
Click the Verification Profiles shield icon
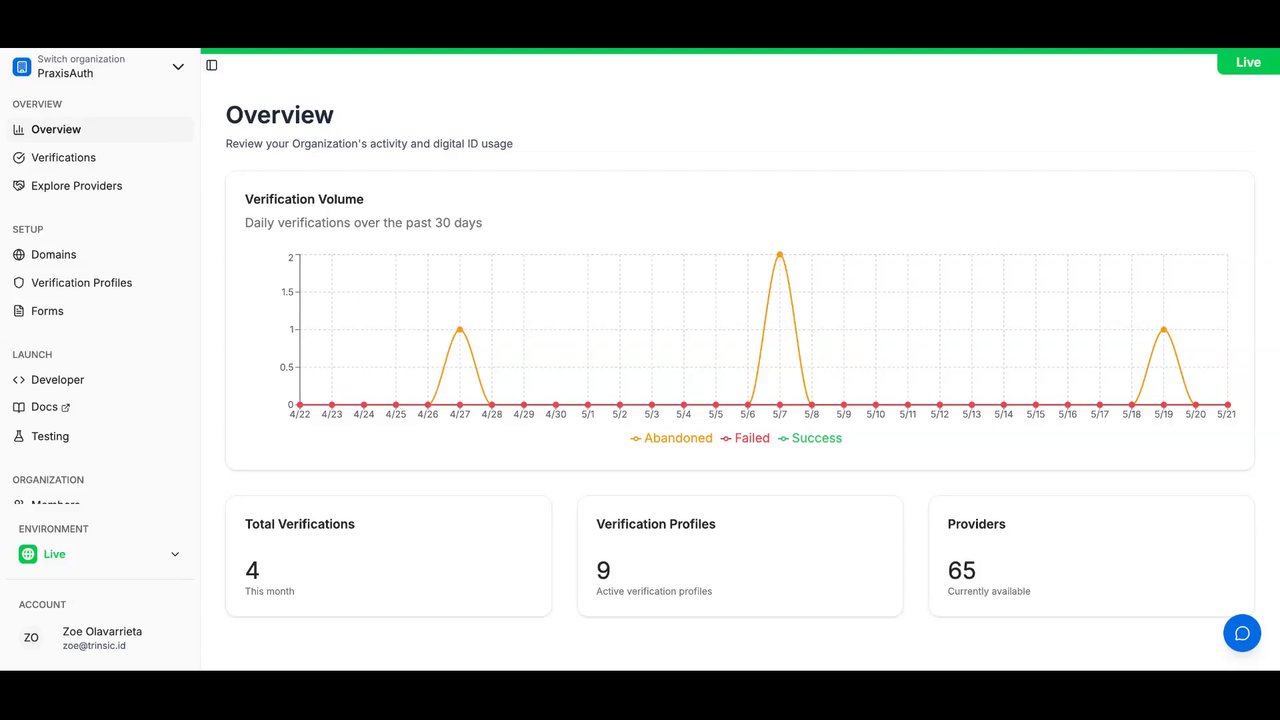(x=19, y=283)
